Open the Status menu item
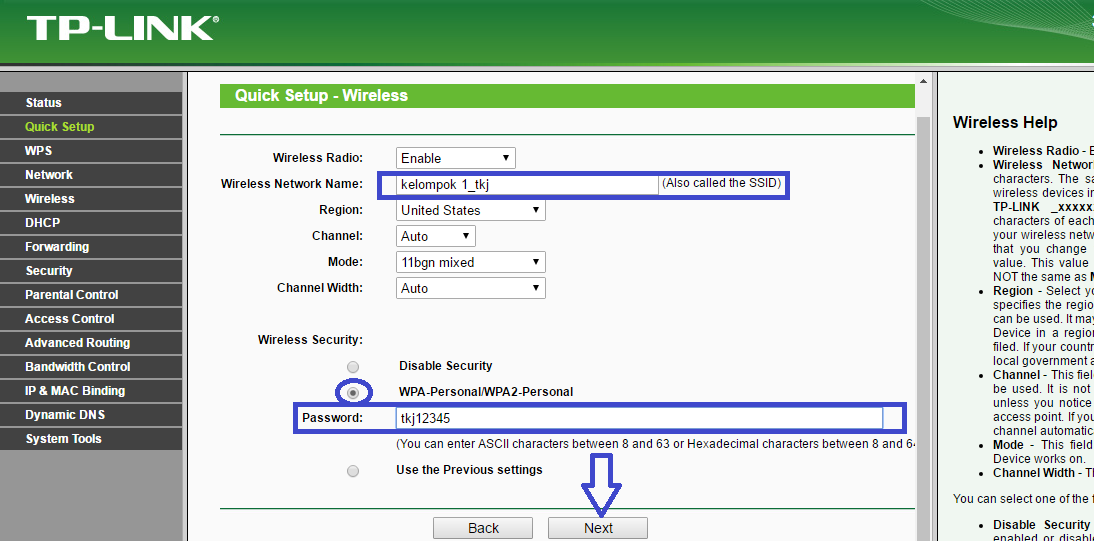Screen dimensions: 1094x541 click(x=91, y=103)
